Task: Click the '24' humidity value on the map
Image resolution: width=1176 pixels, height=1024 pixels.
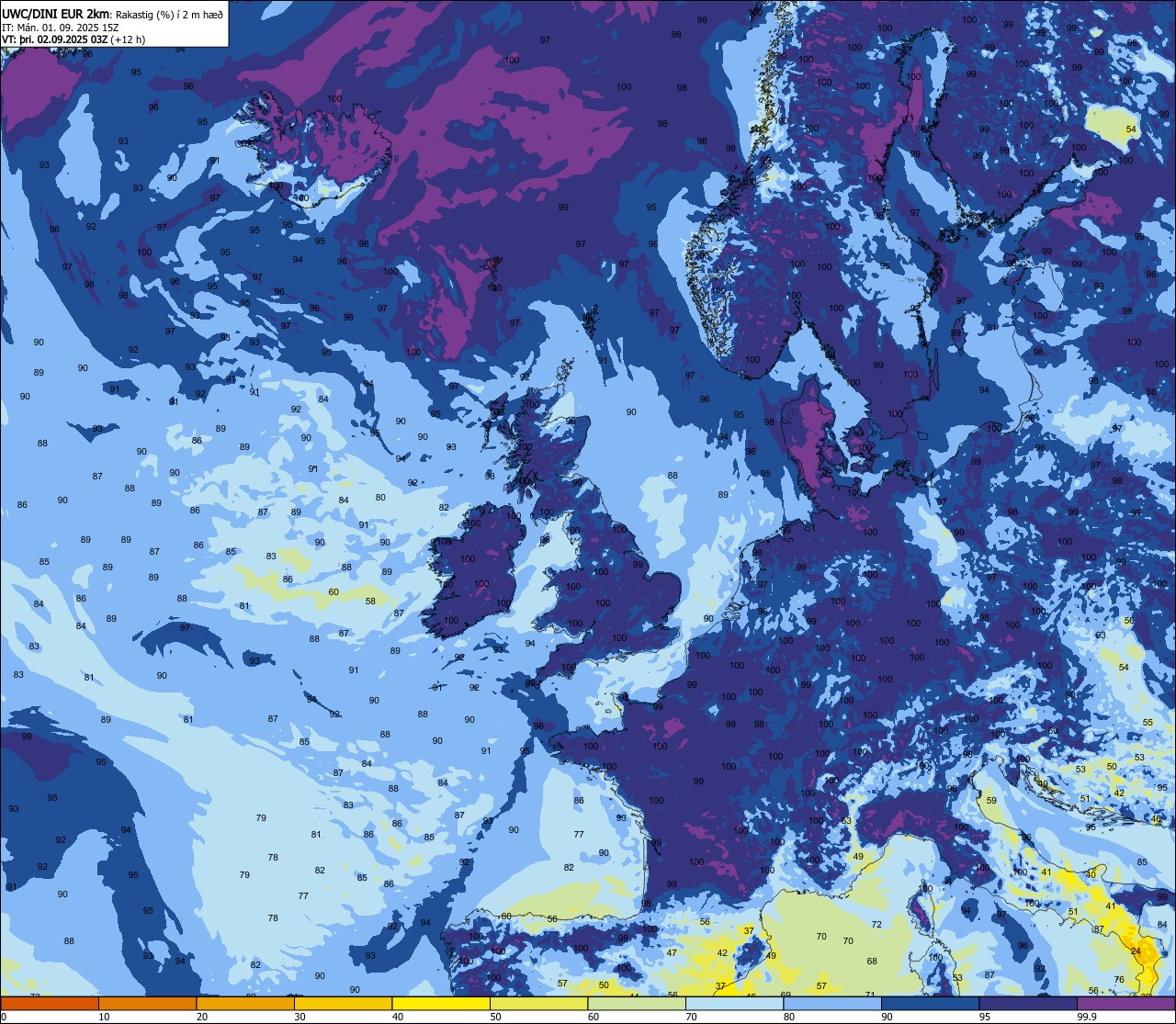Action: point(1136,951)
